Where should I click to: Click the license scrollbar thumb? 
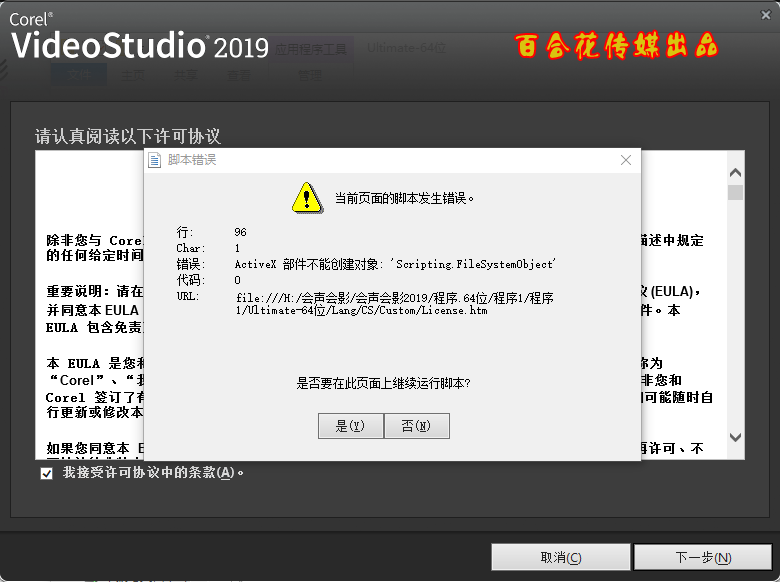coord(735,192)
